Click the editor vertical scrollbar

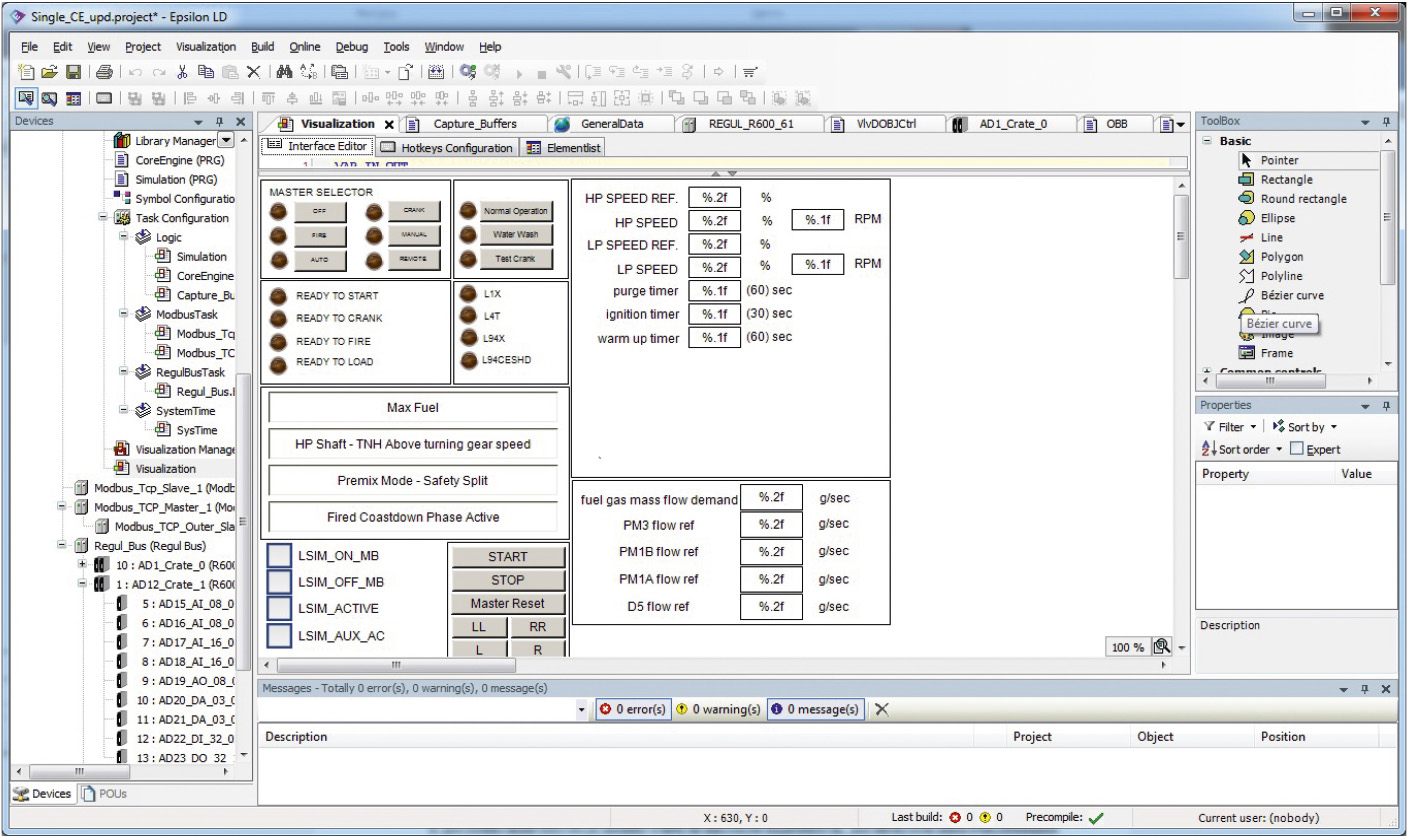[1180, 236]
